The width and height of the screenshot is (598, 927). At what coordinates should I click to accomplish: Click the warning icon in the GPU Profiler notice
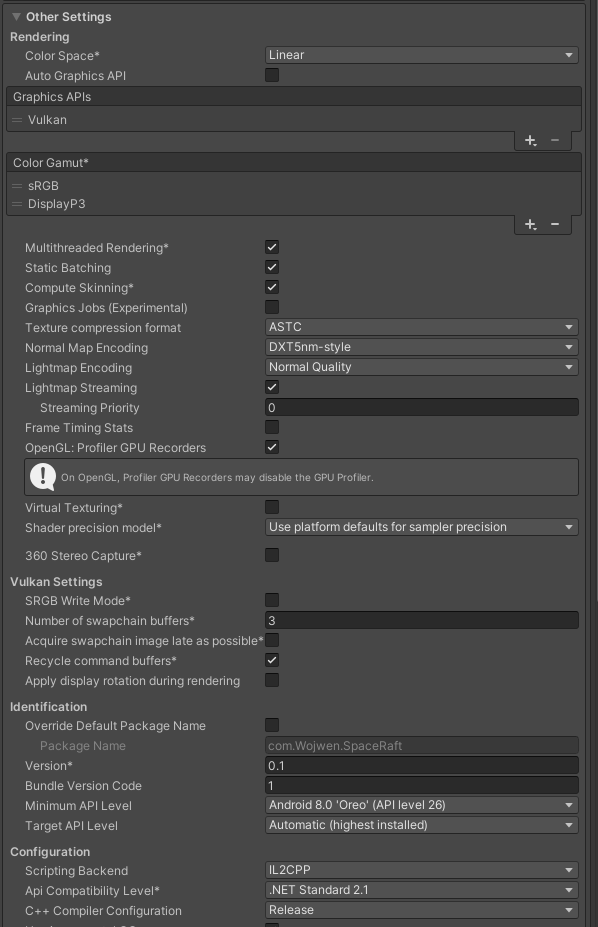(x=41, y=476)
